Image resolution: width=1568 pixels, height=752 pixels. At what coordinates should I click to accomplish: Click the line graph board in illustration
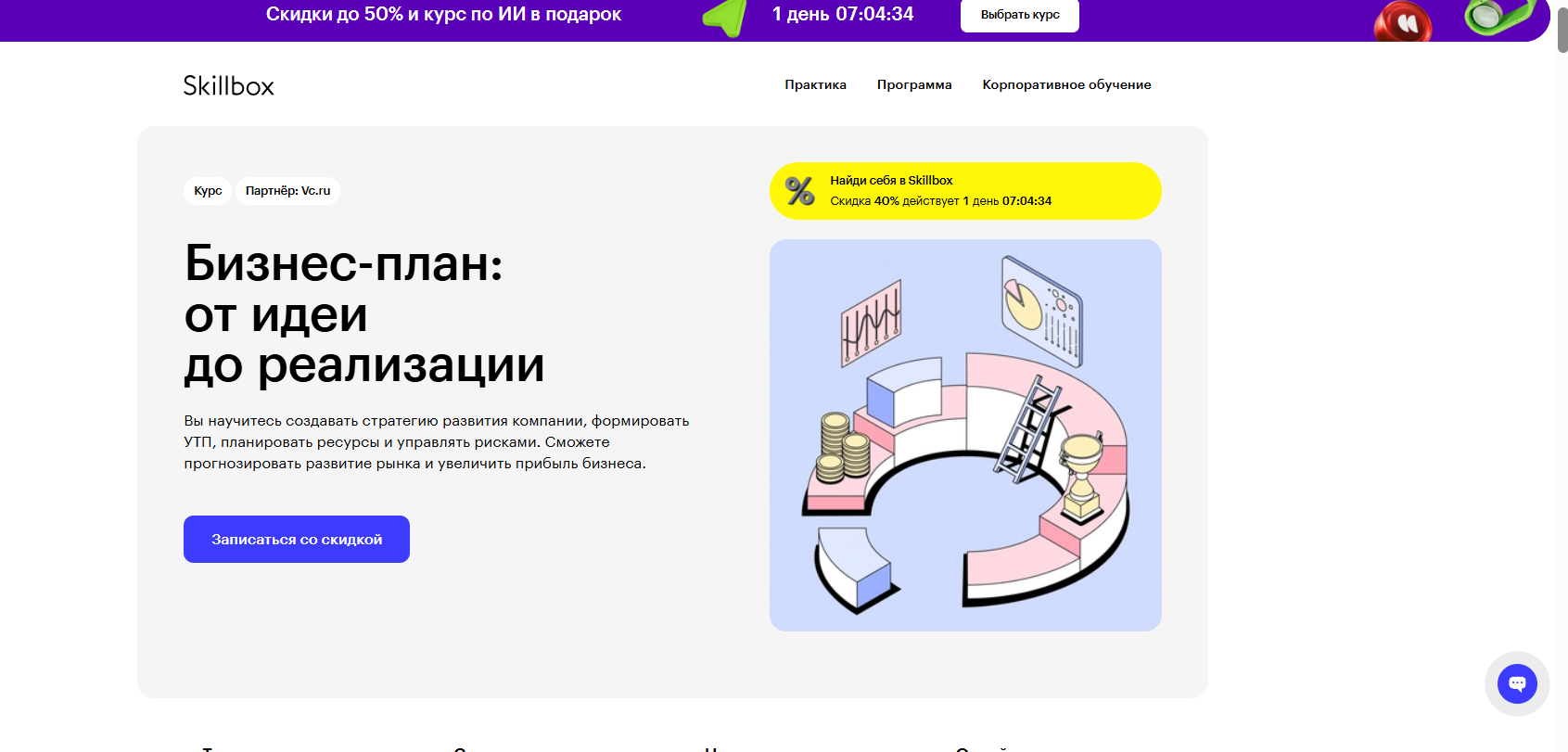(871, 323)
